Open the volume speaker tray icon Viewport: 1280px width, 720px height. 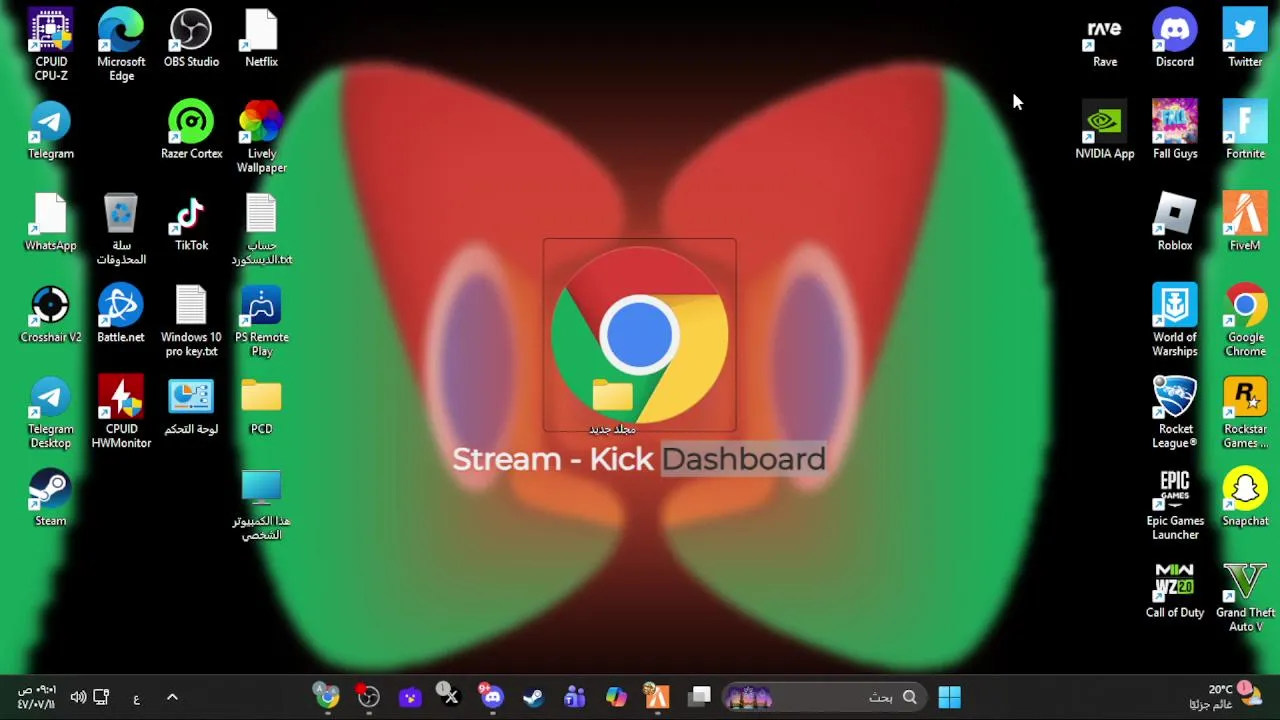coord(78,697)
